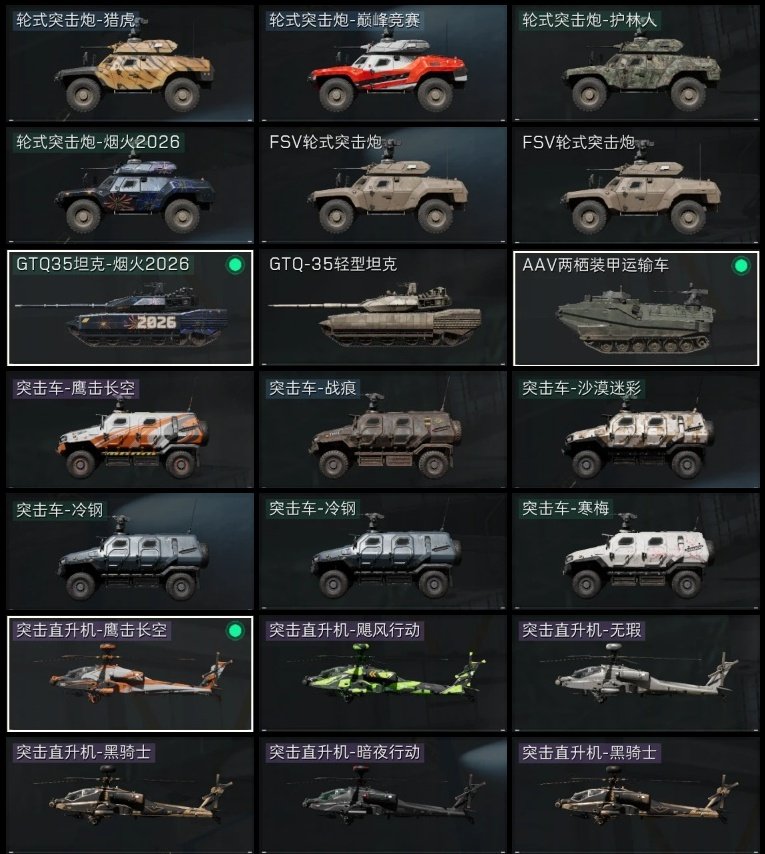The image size is (765, 854).
Task: Pick the 突击直升机-暗夜行动 helicopter skin
Action: [x=383, y=796]
